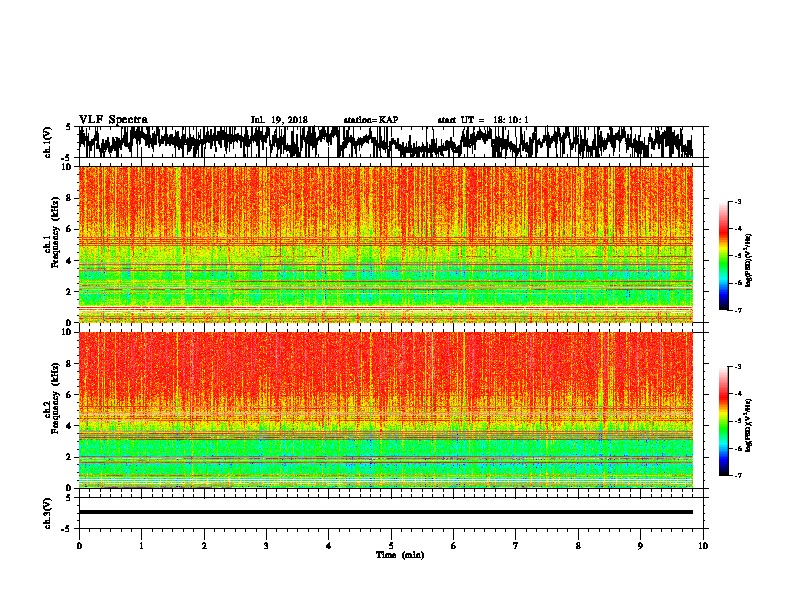This screenshot has height=612, width=792.
Task: Click the "-5" tick on ch.2 color bar
Action: click(737, 421)
